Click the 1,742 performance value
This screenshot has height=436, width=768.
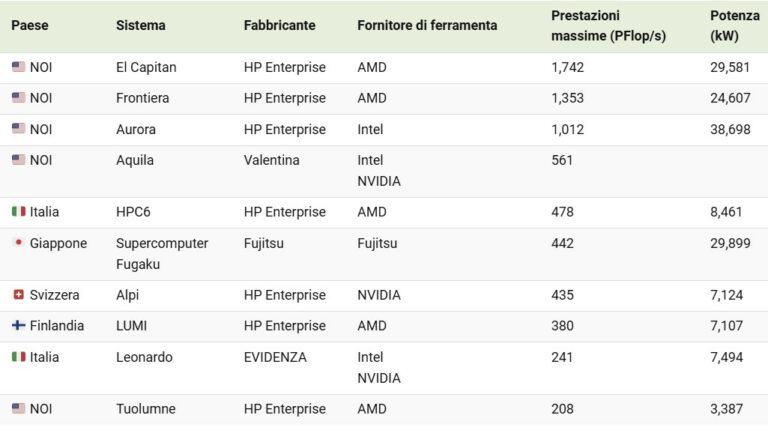tap(568, 67)
